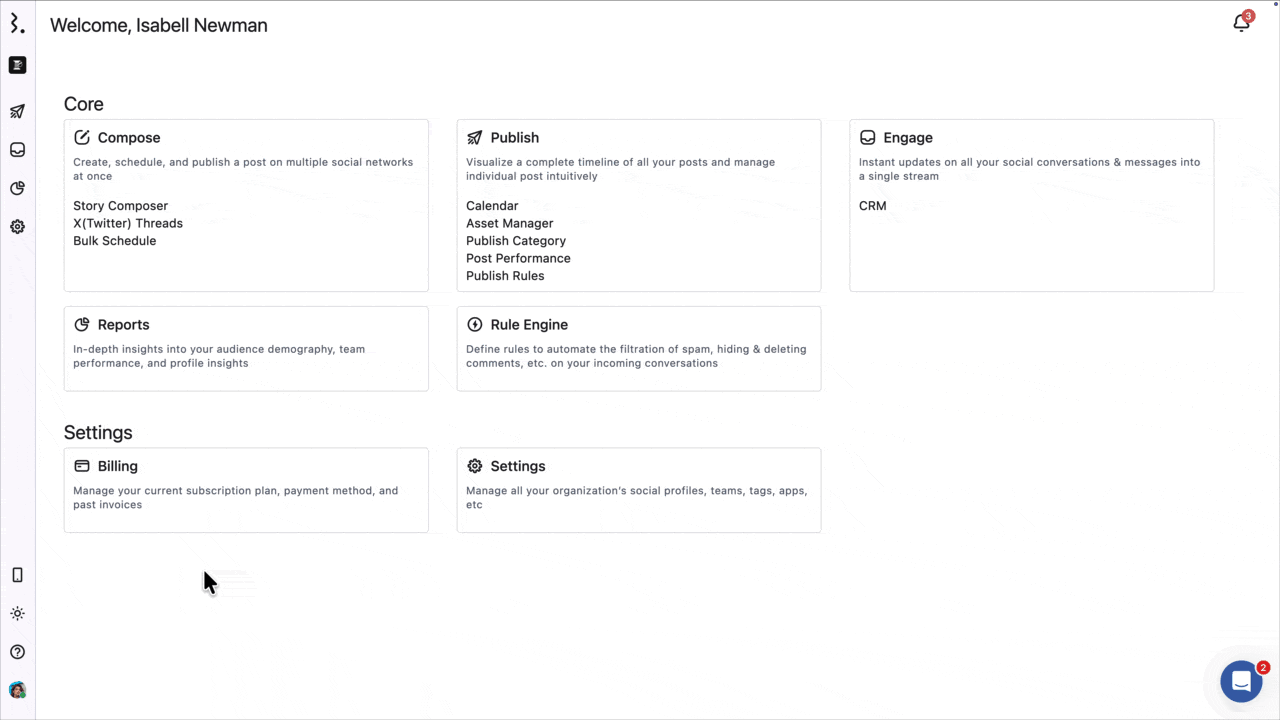
Task: Open the Reports pie chart sidebar icon
Action: click(x=17, y=188)
